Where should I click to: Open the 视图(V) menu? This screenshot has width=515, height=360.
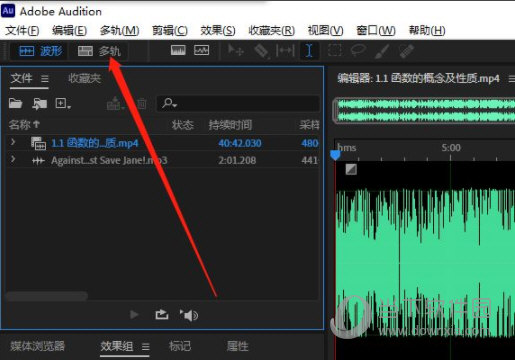(326, 30)
